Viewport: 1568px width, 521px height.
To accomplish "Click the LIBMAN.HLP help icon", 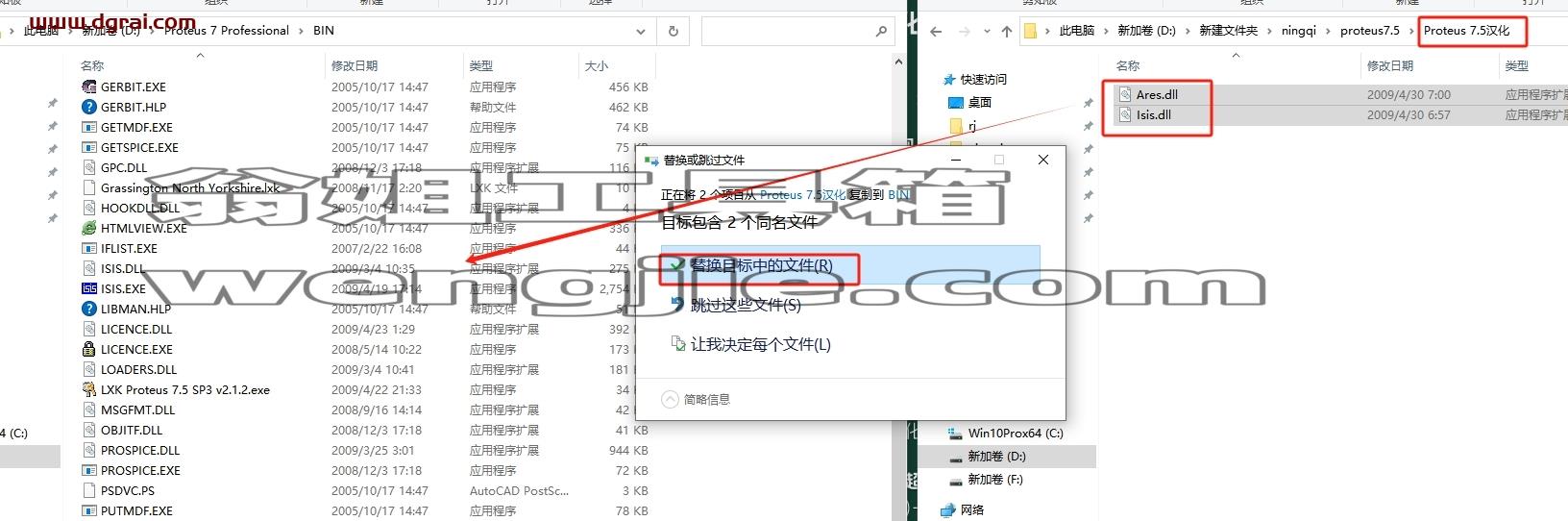I will 89,309.
